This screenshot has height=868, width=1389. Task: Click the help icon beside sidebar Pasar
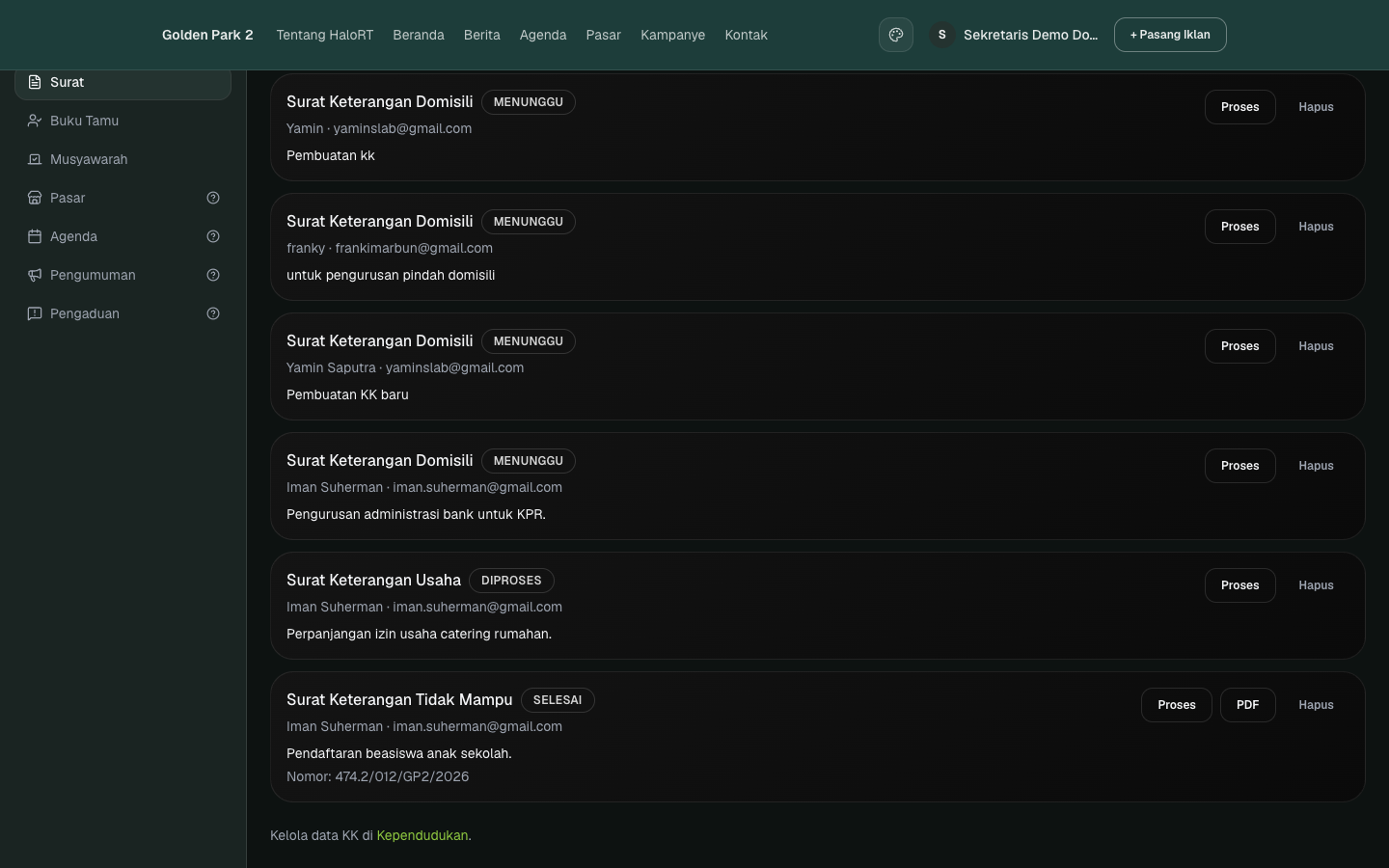[213, 198]
